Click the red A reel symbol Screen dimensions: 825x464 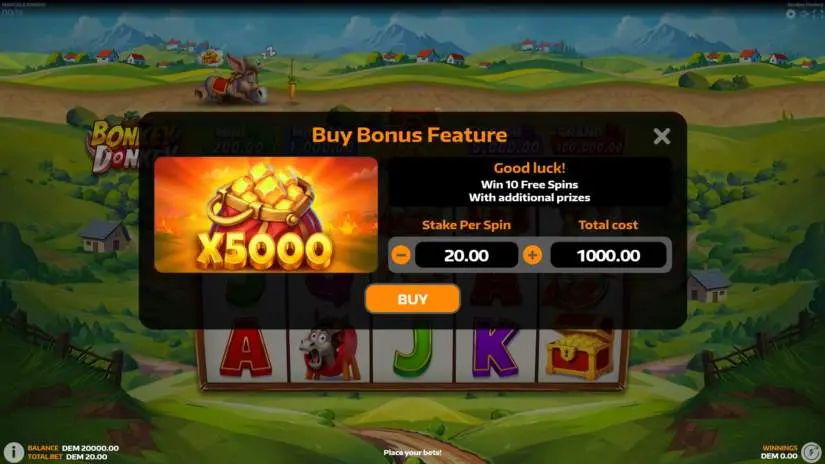245,348
